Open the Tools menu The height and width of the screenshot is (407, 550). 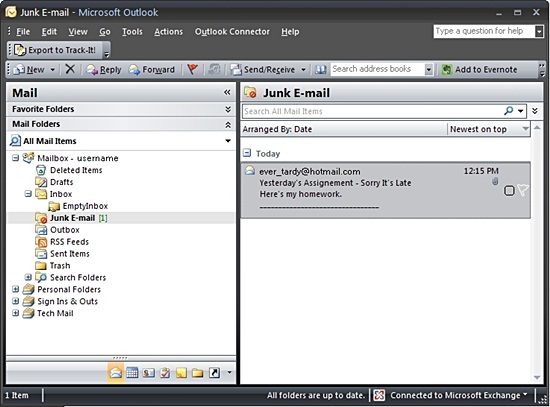point(132,32)
